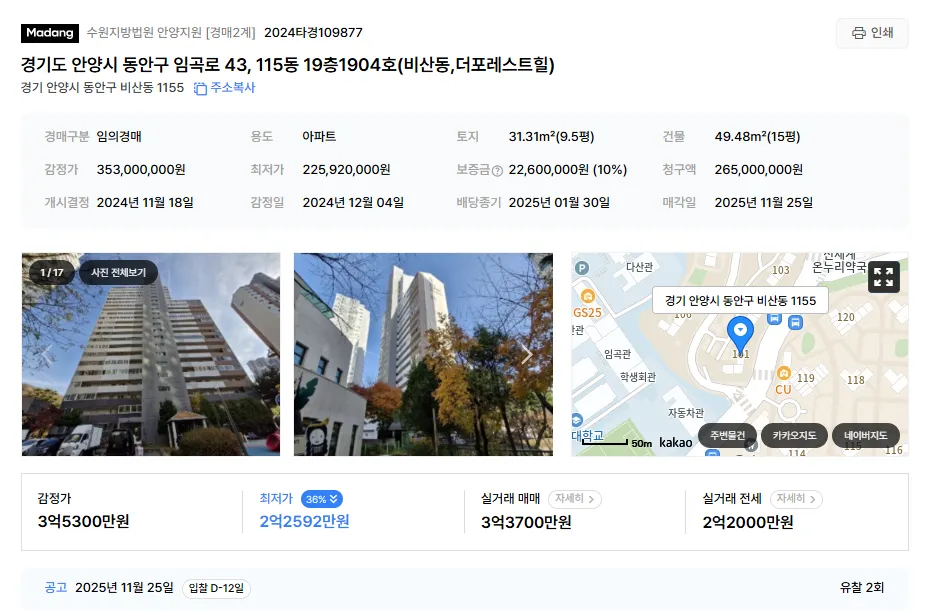
Task: Click the blue map location pin
Action: [740, 333]
